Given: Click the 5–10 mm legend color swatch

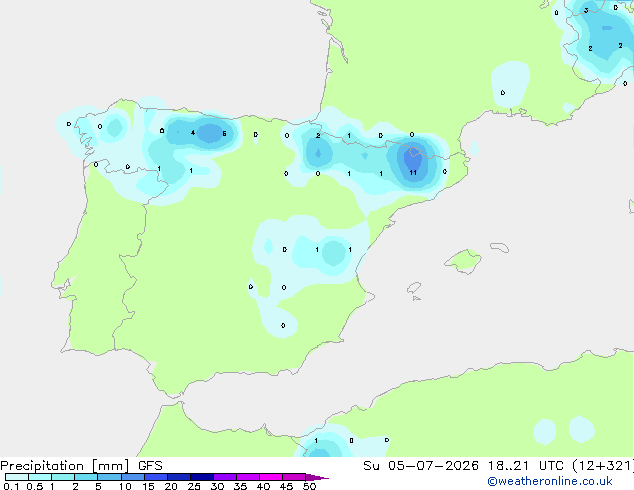Looking at the screenshot, I should coord(109,477).
